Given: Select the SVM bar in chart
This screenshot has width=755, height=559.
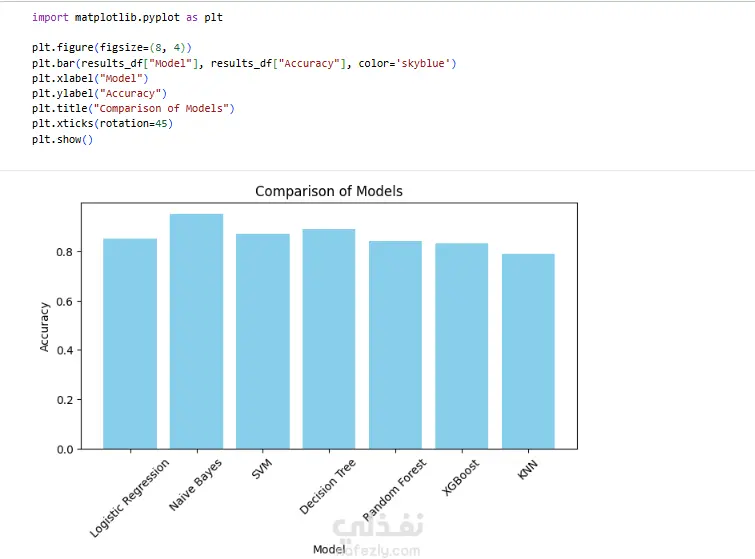Looking at the screenshot, I should click(263, 341).
